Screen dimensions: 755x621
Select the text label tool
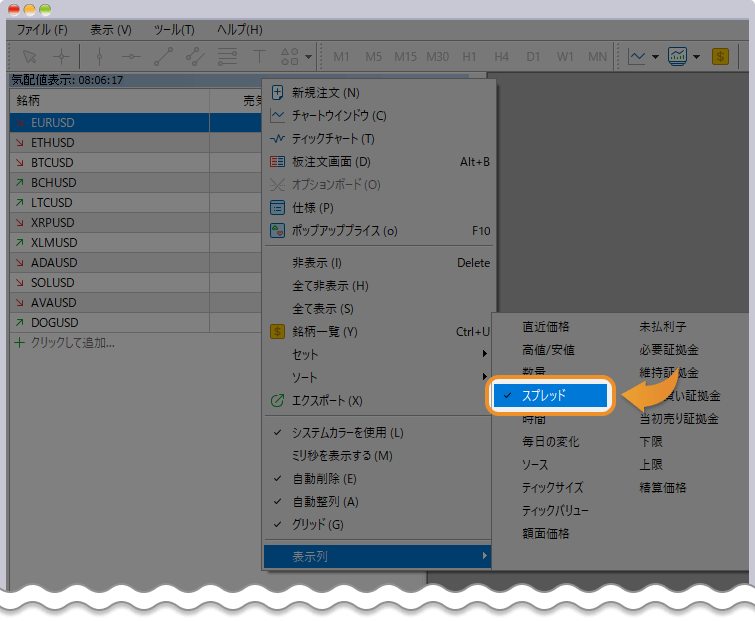click(259, 56)
